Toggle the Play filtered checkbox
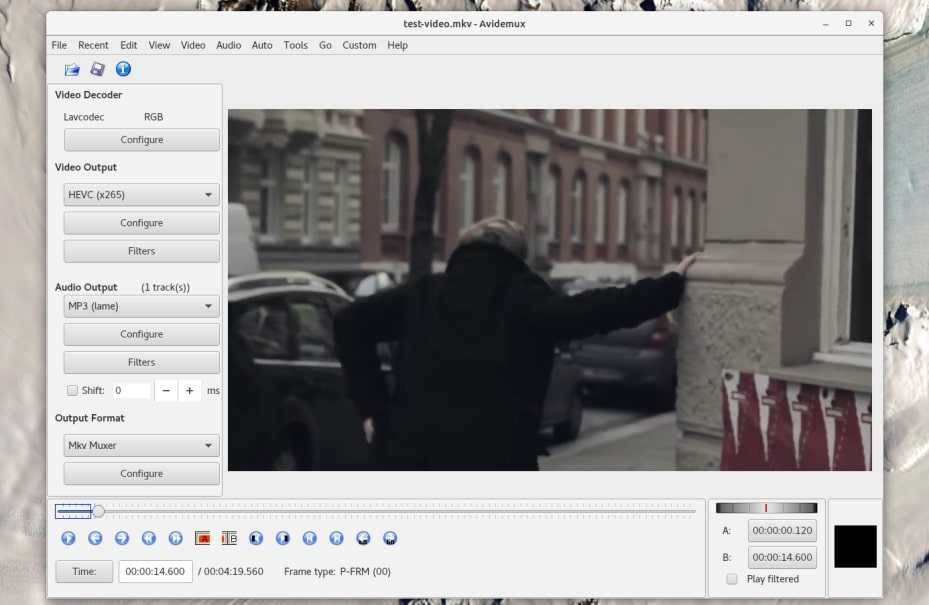Image resolution: width=929 pixels, height=605 pixels. click(732, 579)
